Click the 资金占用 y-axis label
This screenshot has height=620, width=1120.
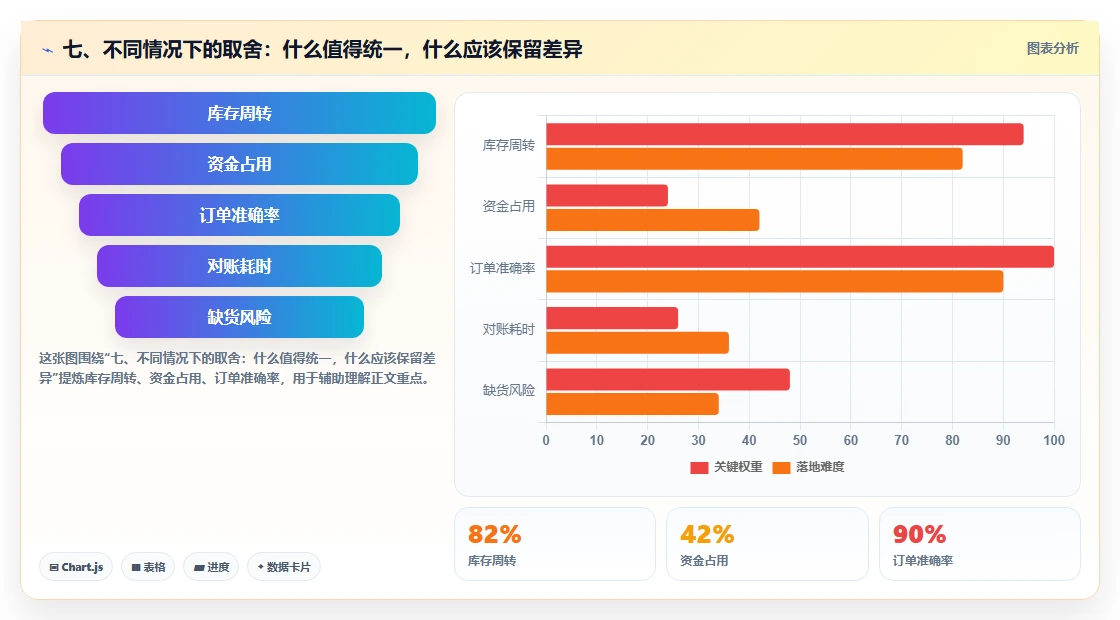click(509, 206)
